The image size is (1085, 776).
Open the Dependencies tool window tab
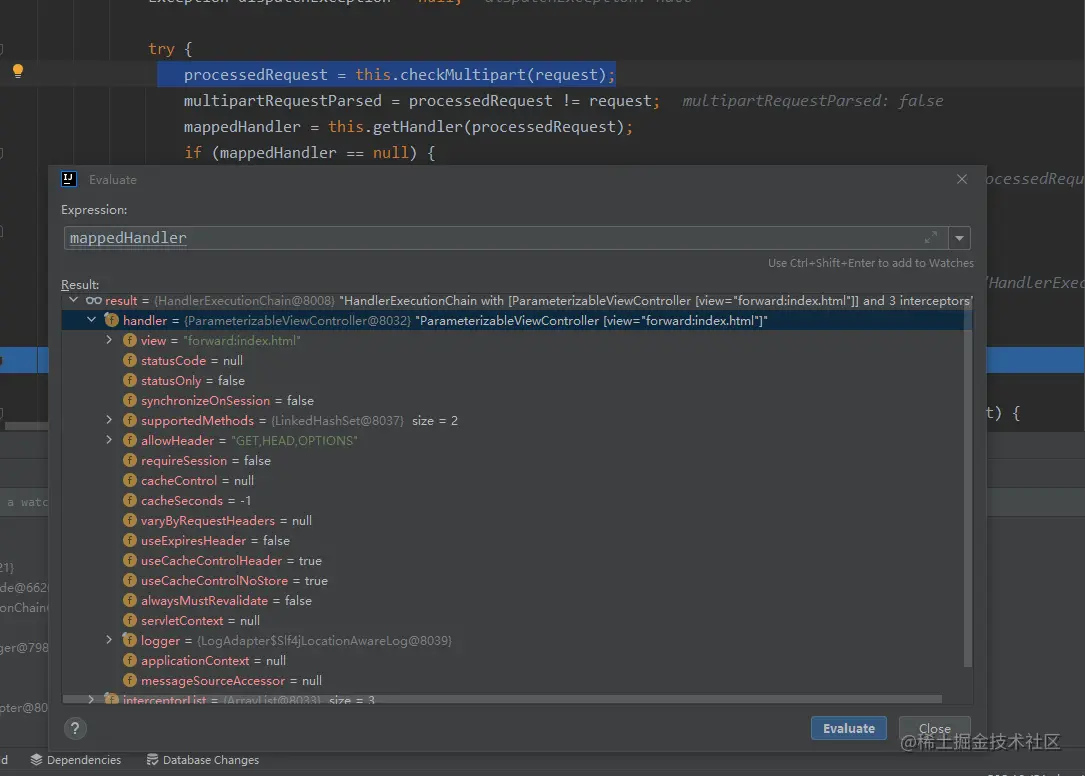click(75, 760)
